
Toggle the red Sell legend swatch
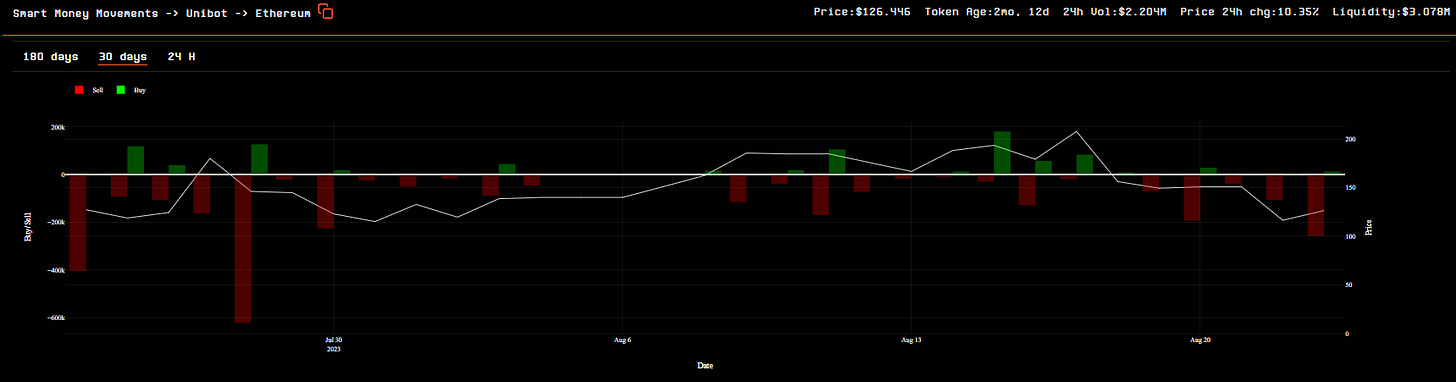pos(79,90)
